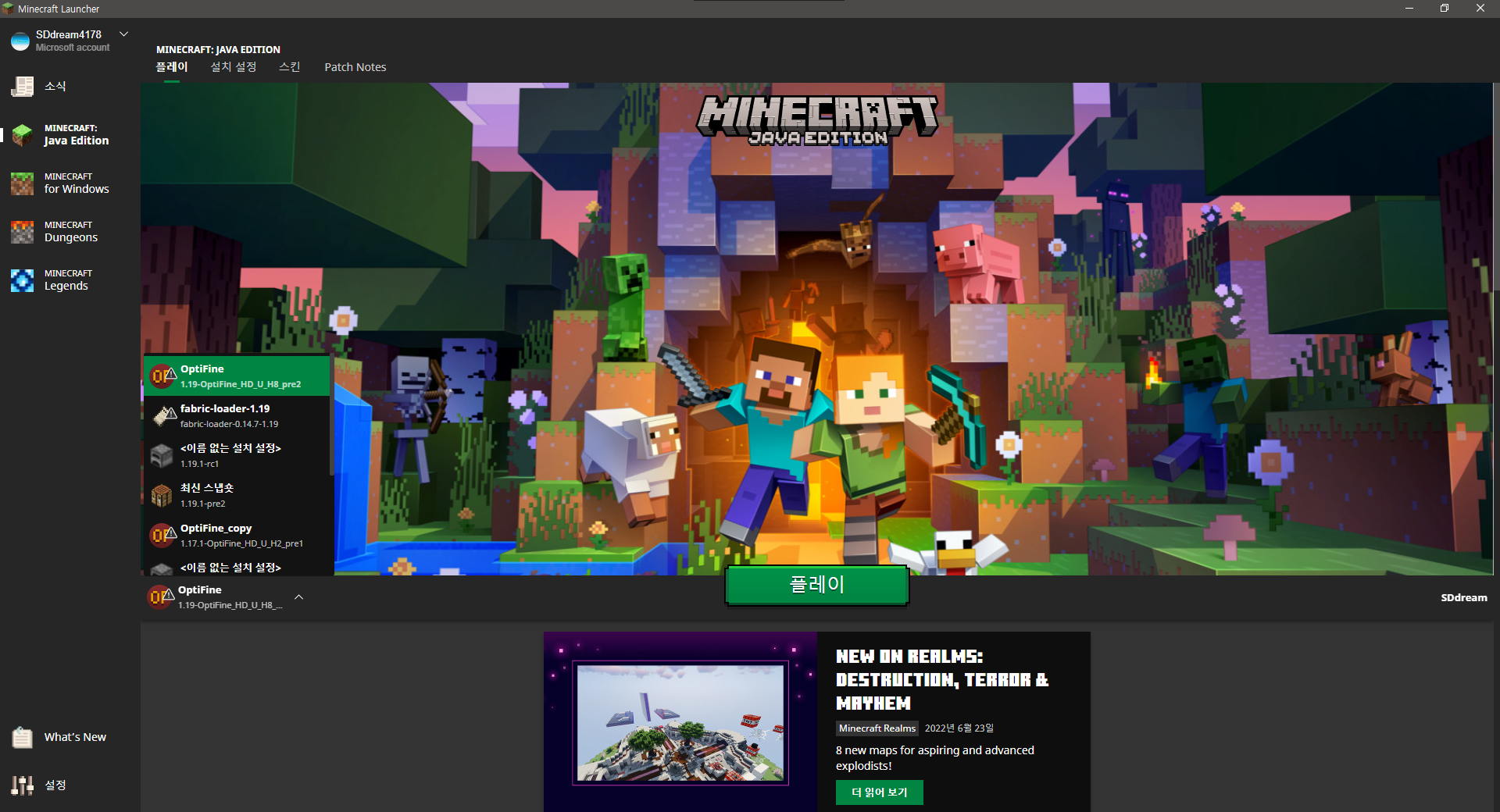This screenshot has width=1500, height=812.
Task: Select 최신 스냅숏 1.19.1-pre2 entry
Action: coord(237,495)
